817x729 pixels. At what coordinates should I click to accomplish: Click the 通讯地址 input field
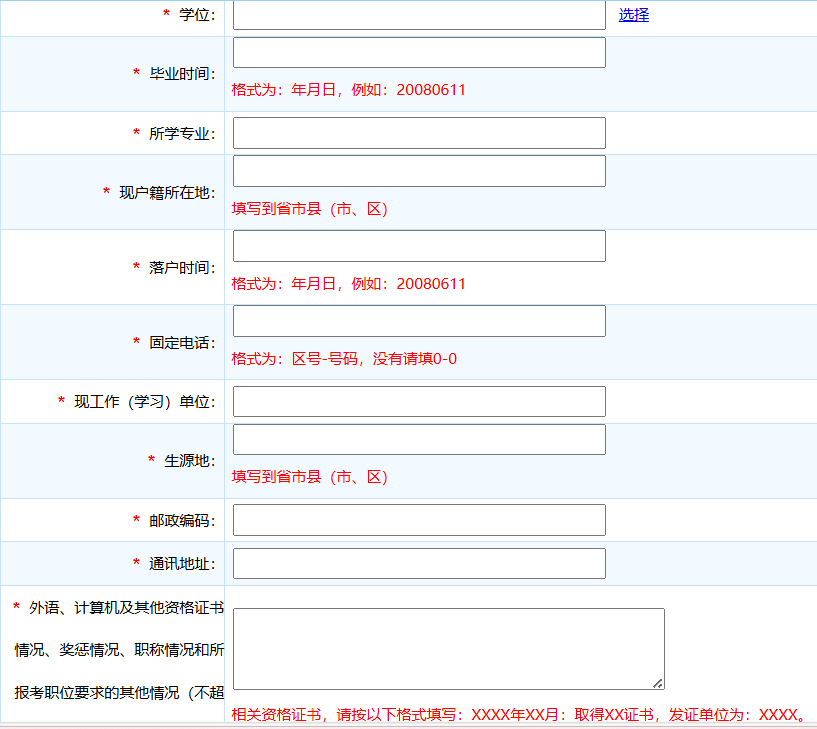click(x=419, y=563)
